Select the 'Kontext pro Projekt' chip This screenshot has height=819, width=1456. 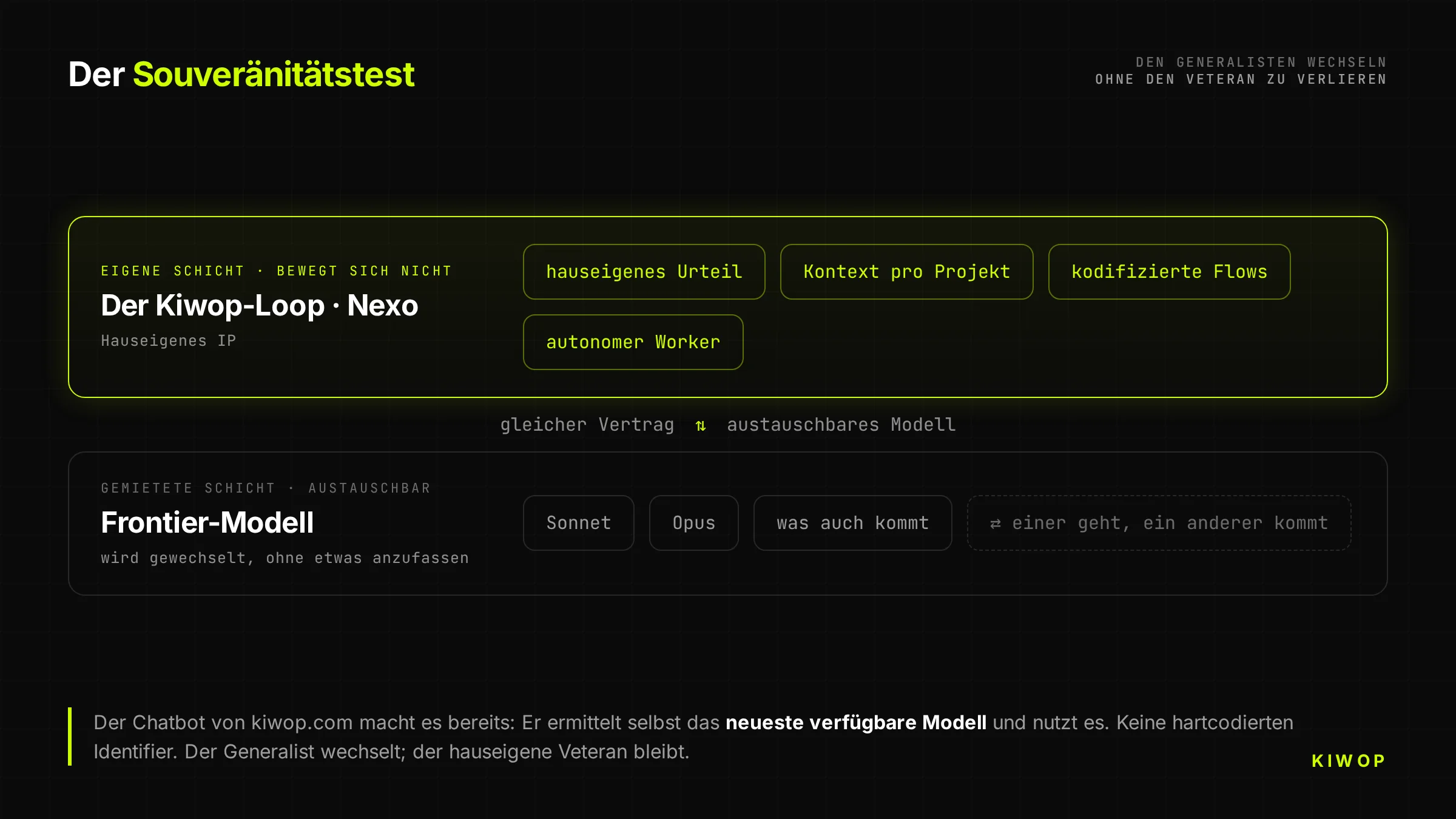pyautogui.click(x=906, y=272)
